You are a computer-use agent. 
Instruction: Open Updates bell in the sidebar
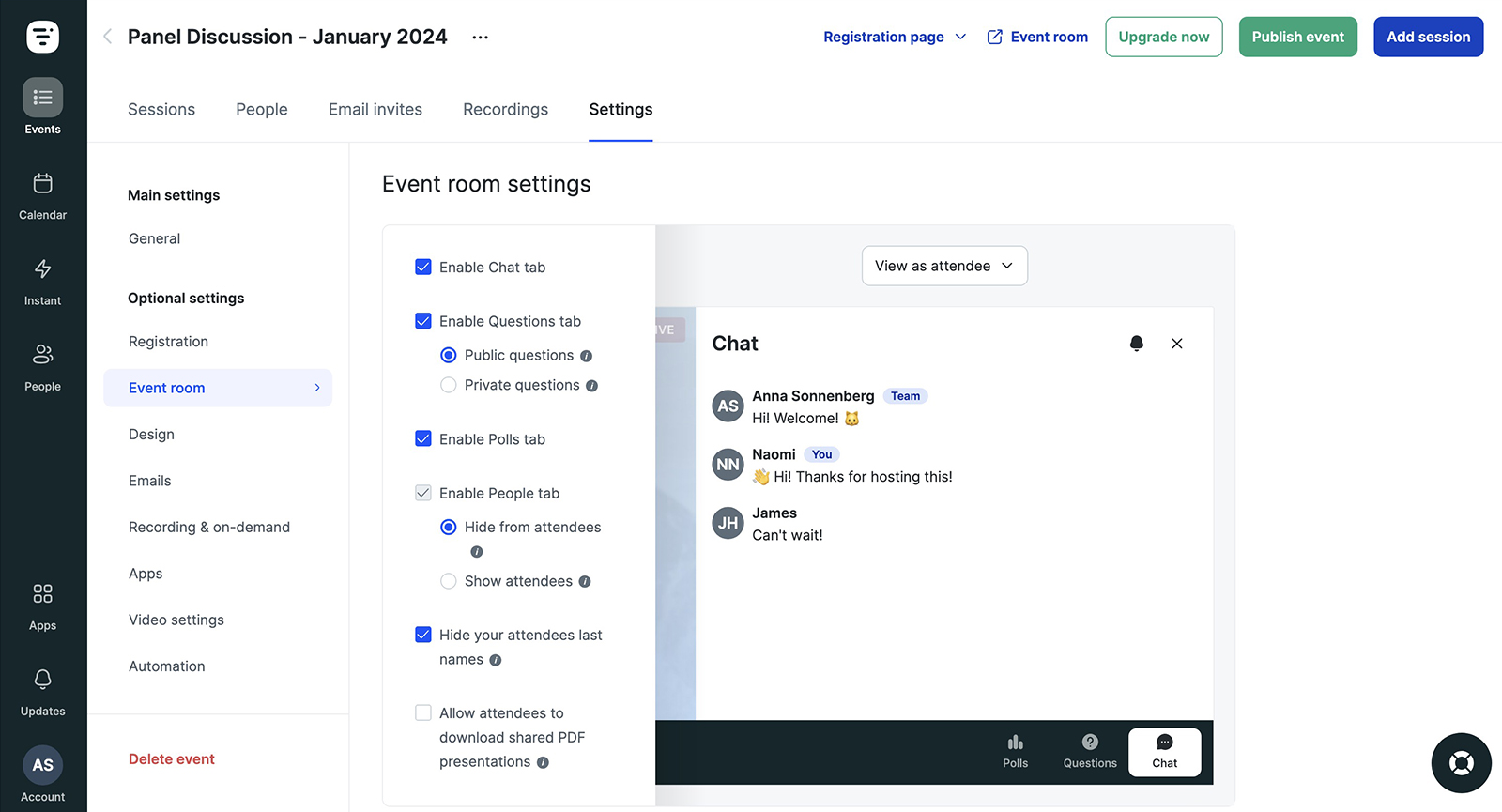click(42, 692)
